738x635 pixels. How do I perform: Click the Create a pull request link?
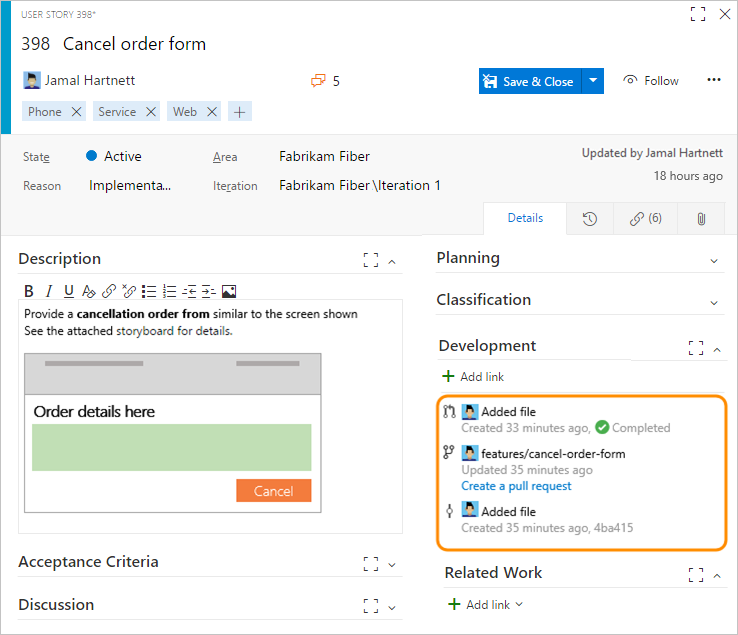516,486
